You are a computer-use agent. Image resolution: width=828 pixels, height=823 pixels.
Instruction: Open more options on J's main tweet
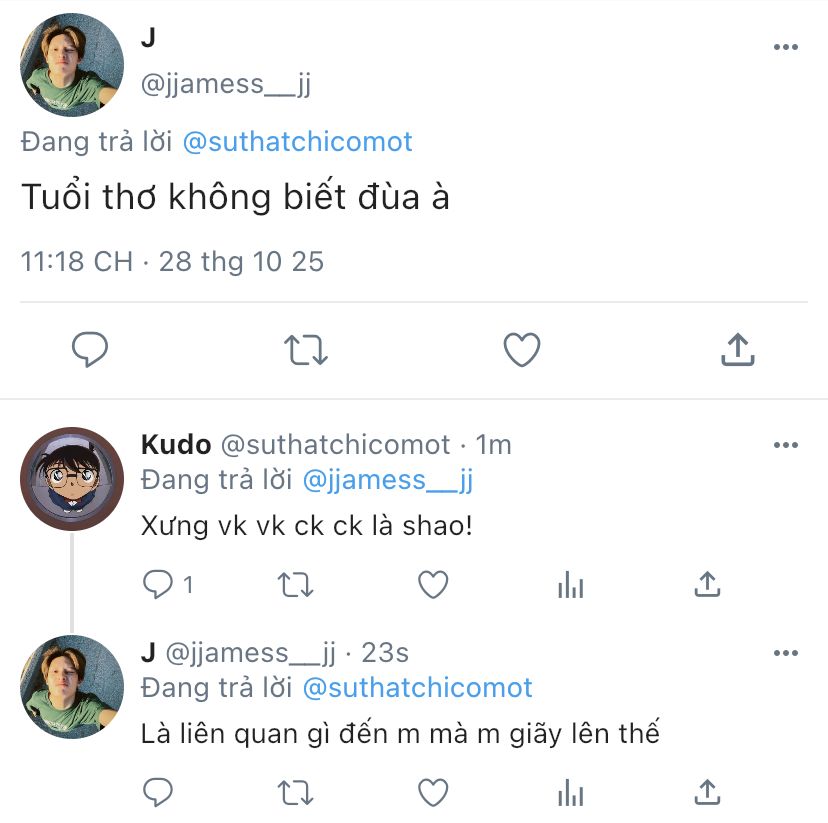pyautogui.click(x=786, y=47)
